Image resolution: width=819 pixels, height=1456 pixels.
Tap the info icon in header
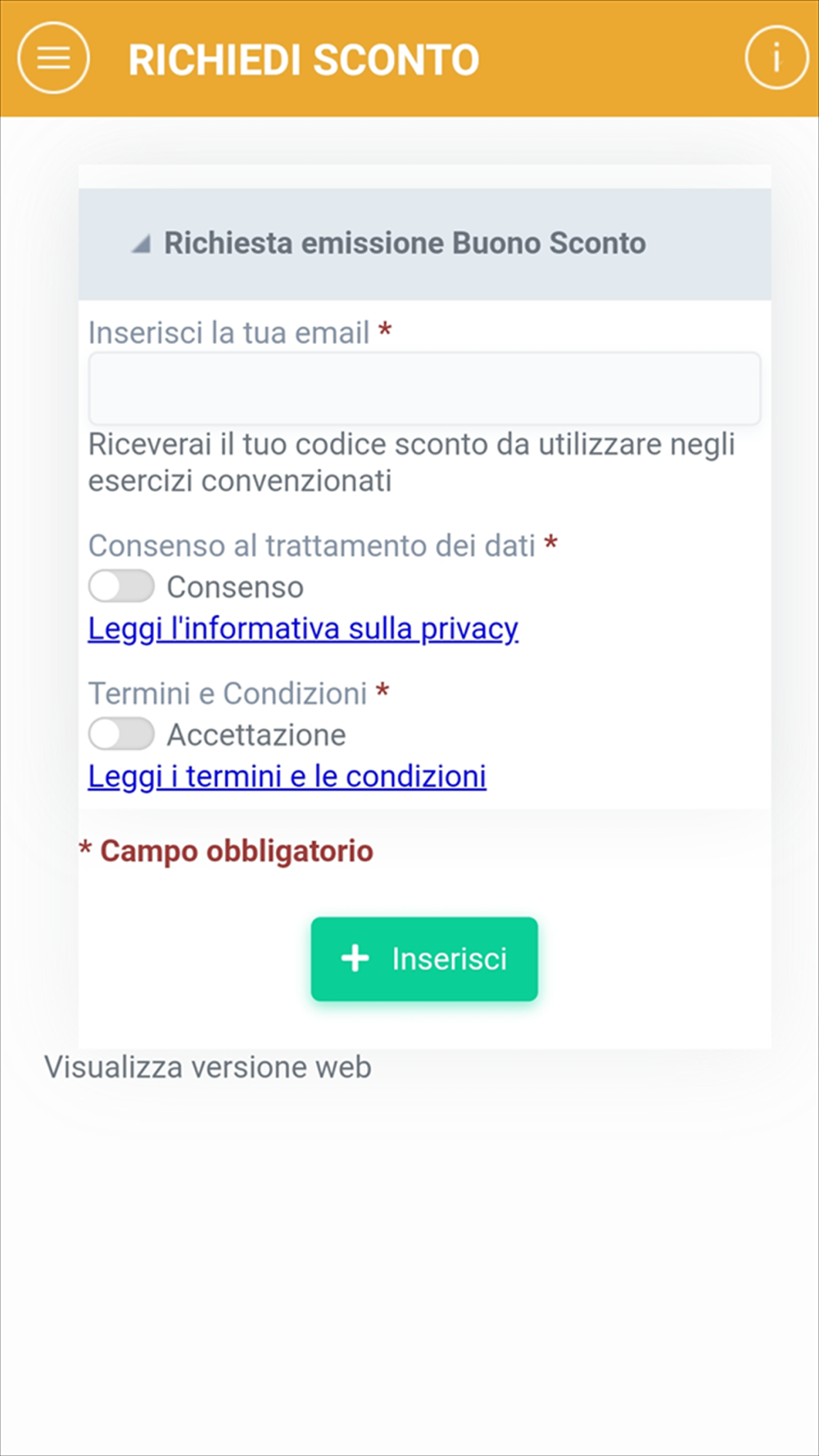coord(776,57)
